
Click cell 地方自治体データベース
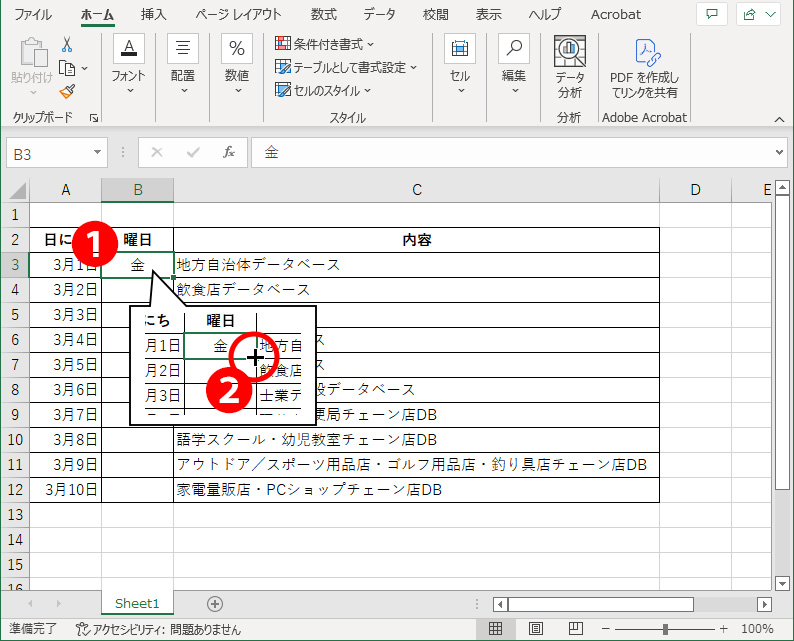416,264
